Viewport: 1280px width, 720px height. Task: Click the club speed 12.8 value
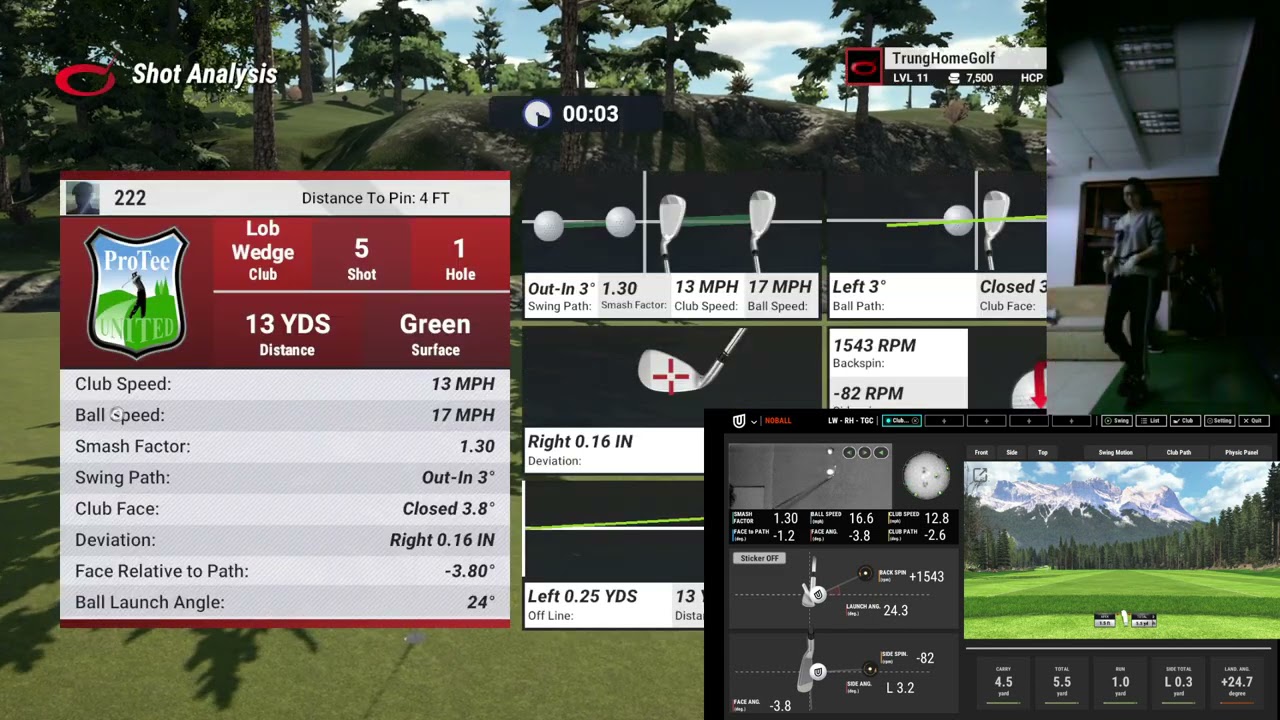point(937,518)
